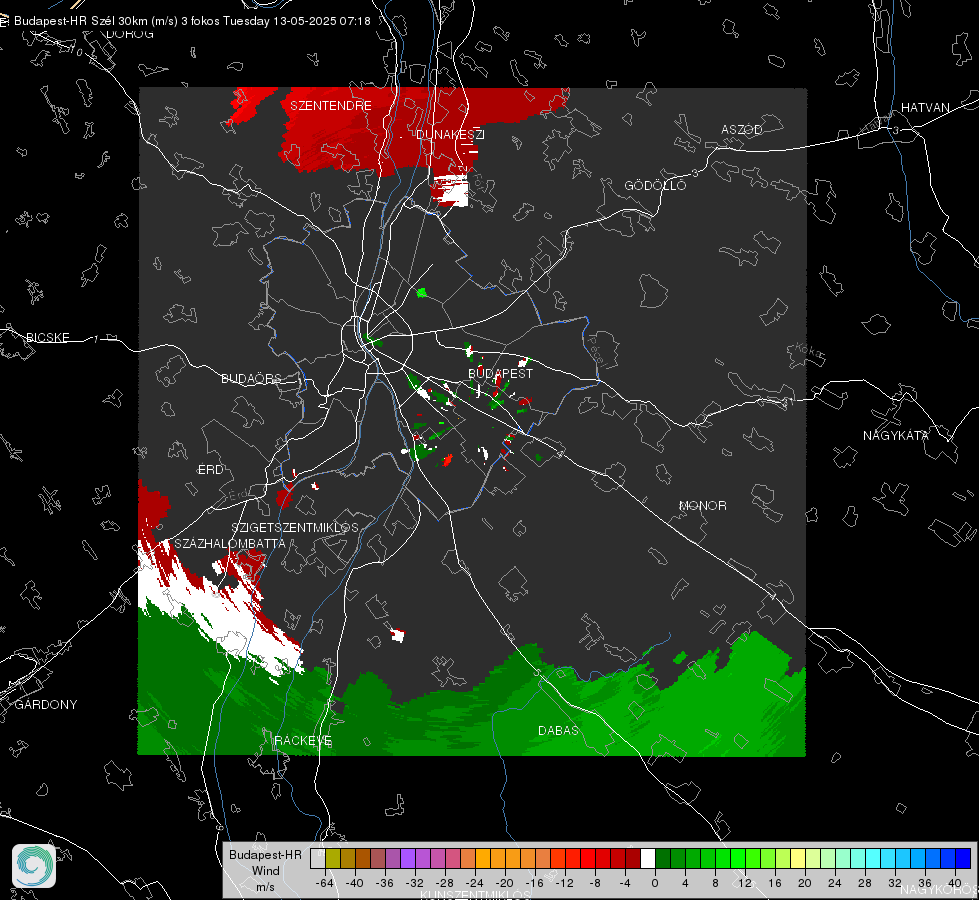
Task: Click the Budapest-HR Wind m/s legend title
Action: tap(265, 871)
